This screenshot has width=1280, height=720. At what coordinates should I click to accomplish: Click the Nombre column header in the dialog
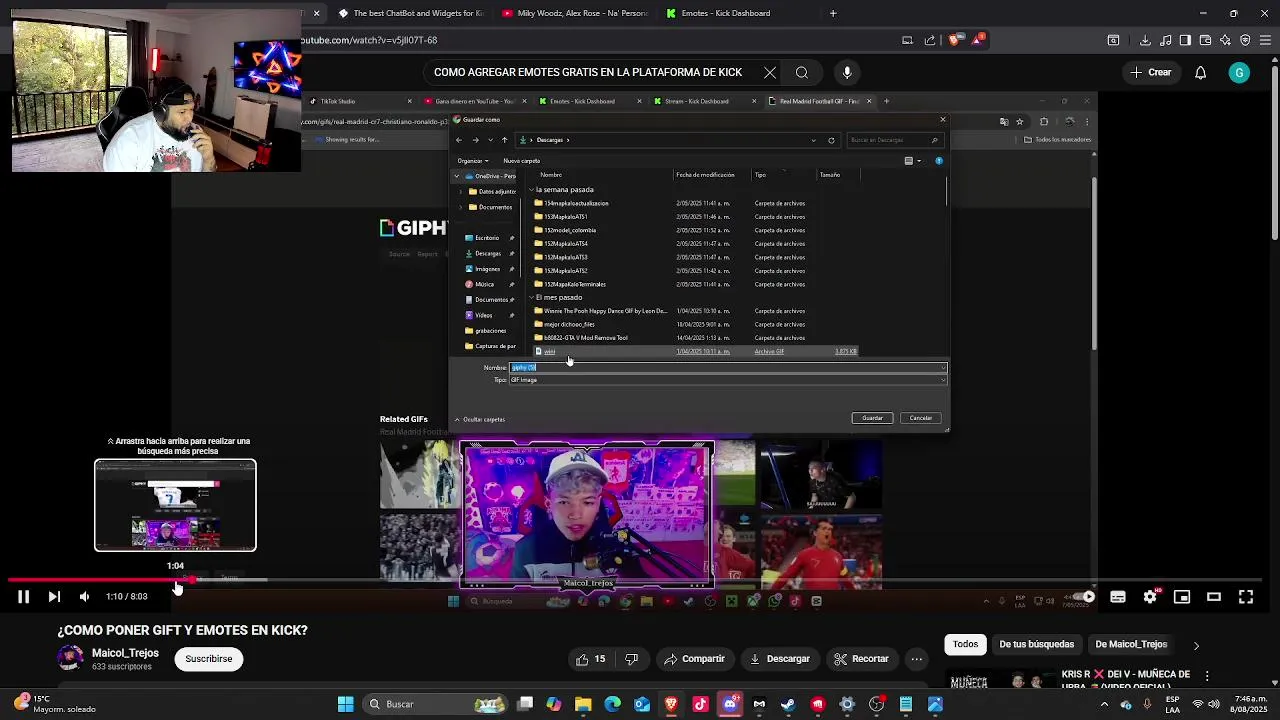pyautogui.click(x=551, y=175)
